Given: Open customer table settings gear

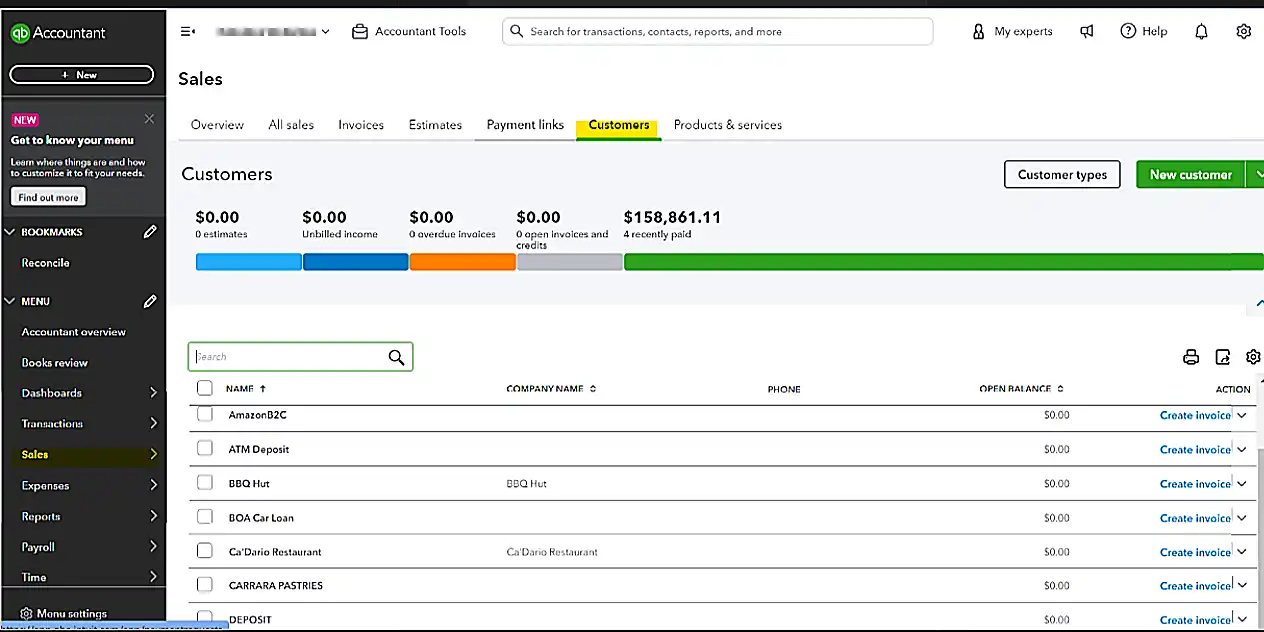Looking at the screenshot, I should click(1253, 357).
